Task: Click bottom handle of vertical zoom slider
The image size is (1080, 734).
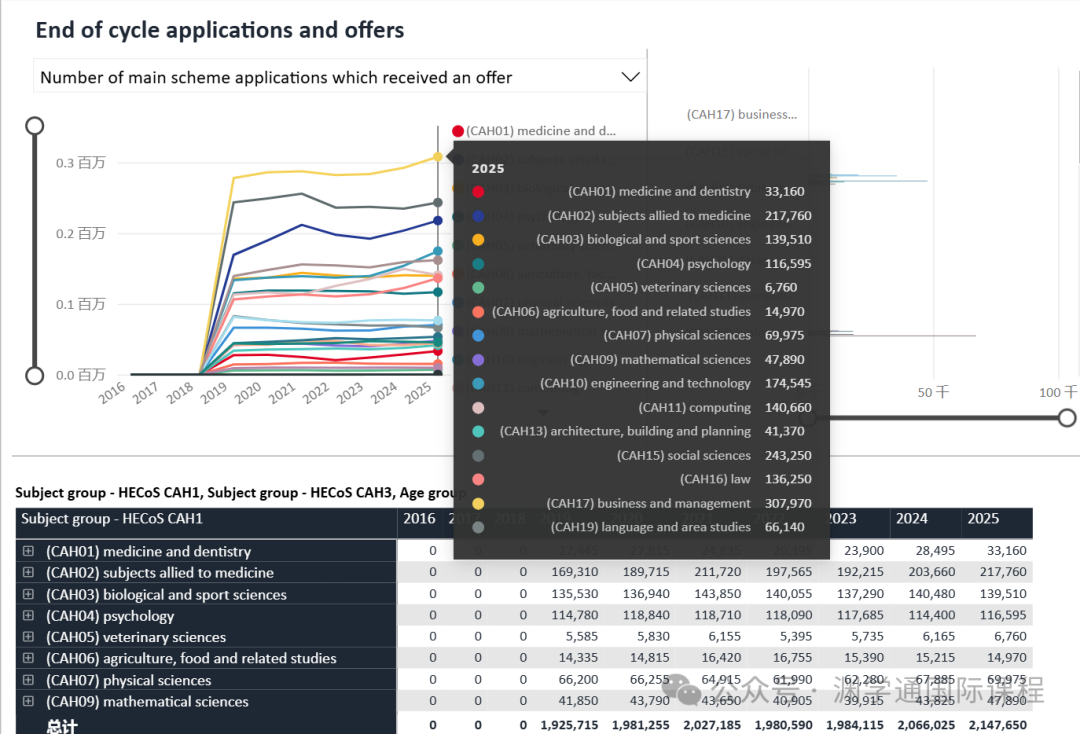Action: [x=35, y=375]
